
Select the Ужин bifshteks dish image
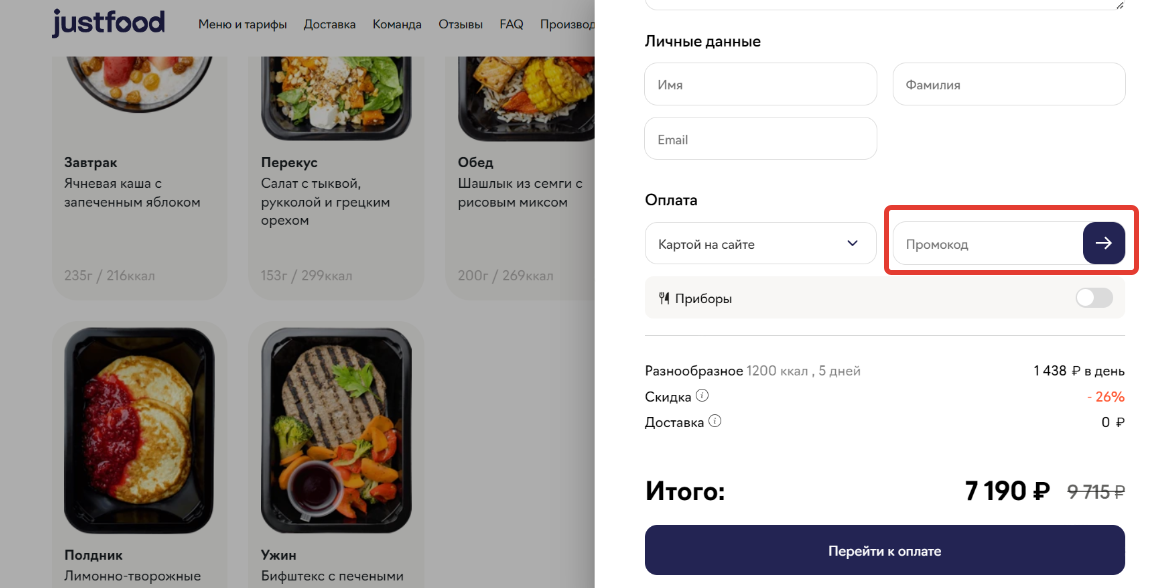(336, 430)
